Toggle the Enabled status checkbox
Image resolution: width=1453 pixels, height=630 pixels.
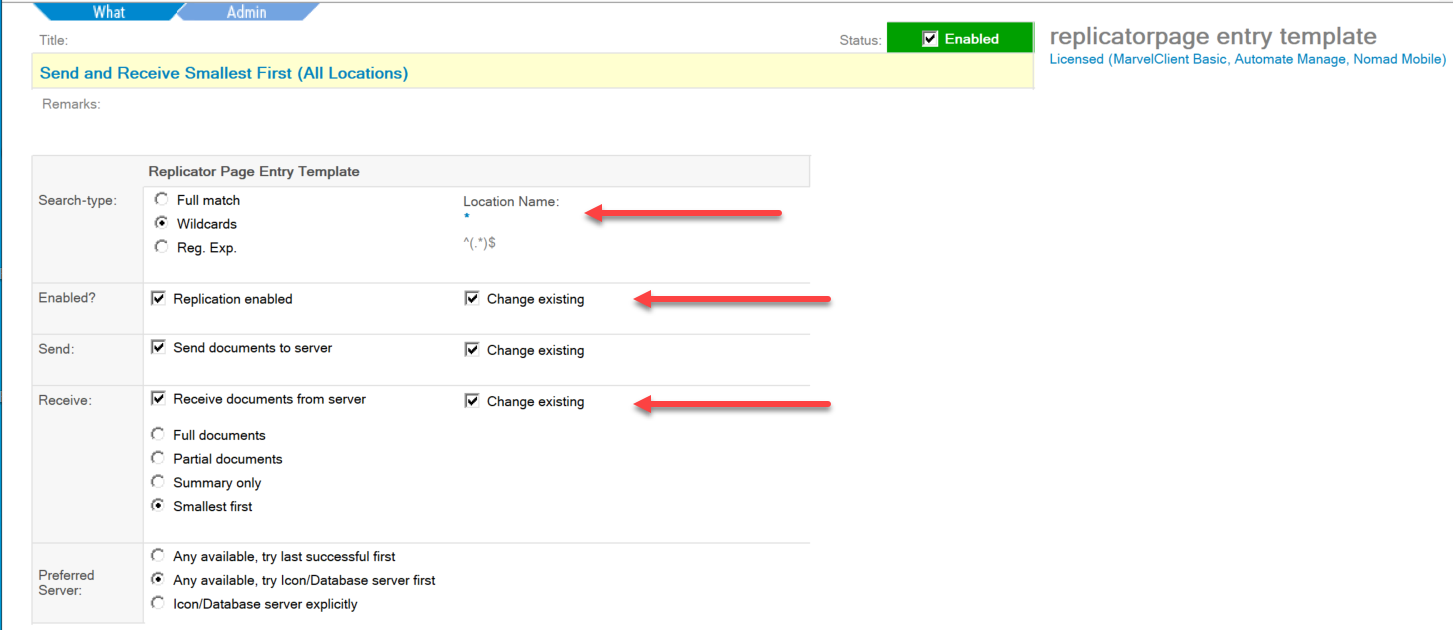(930, 39)
